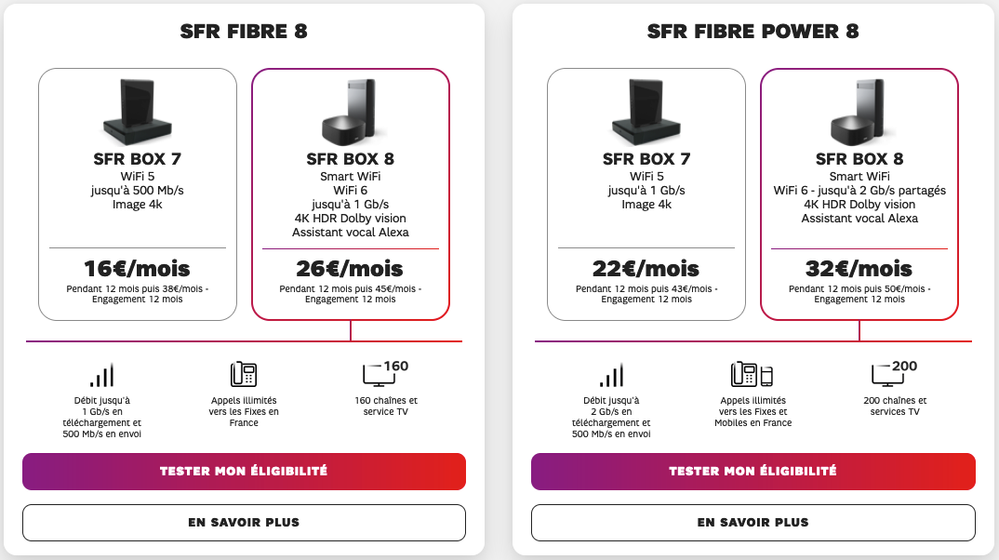999x560 pixels.
Task: Choose the 32€/mois SFR Box 8 option
Action: pos(859,269)
